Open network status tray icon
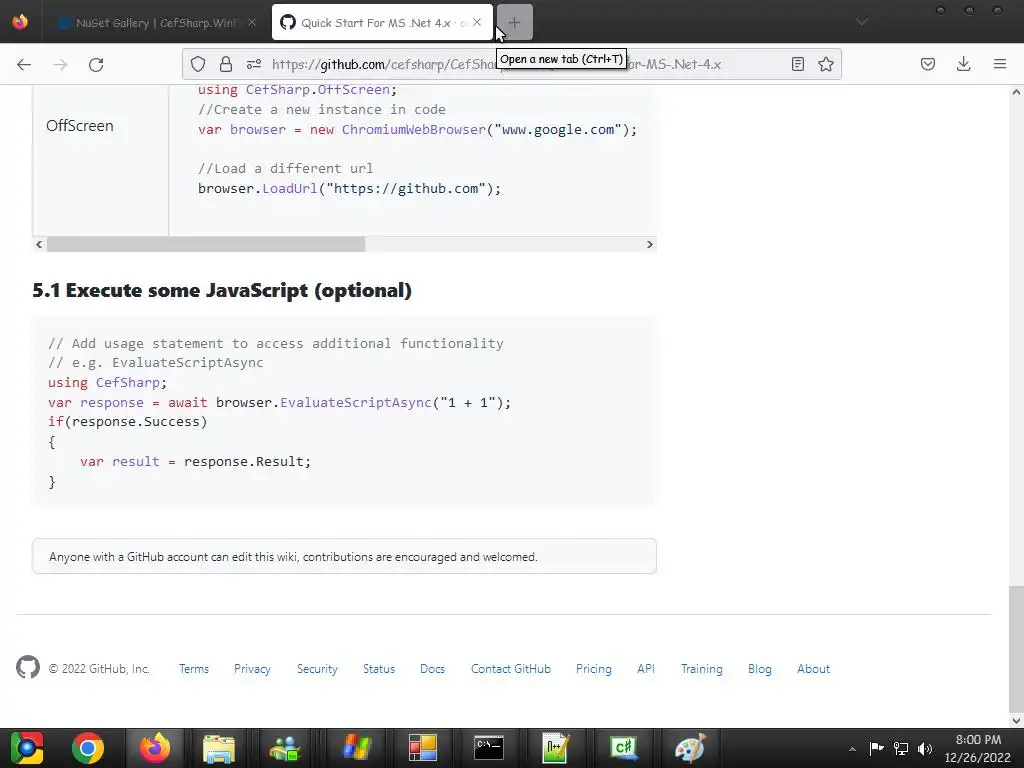Image resolution: width=1024 pixels, height=768 pixels. pos(901,748)
